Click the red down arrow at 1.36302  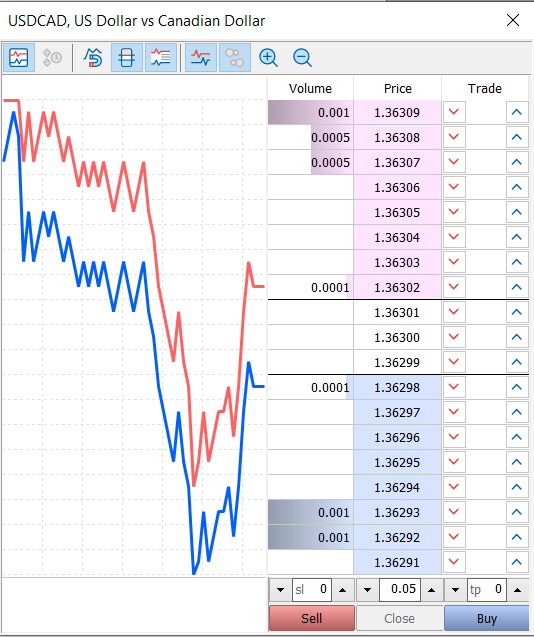[x=454, y=287]
